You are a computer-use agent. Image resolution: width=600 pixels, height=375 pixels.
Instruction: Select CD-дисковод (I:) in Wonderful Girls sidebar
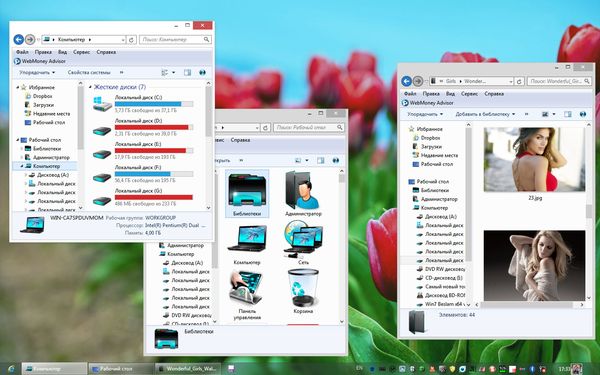pos(440,278)
